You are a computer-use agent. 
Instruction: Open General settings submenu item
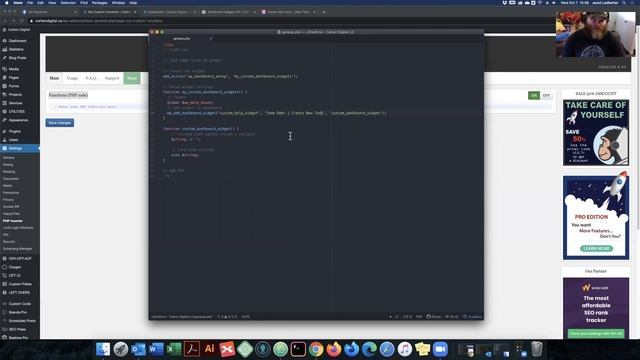pyautogui.click(x=9, y=158)
